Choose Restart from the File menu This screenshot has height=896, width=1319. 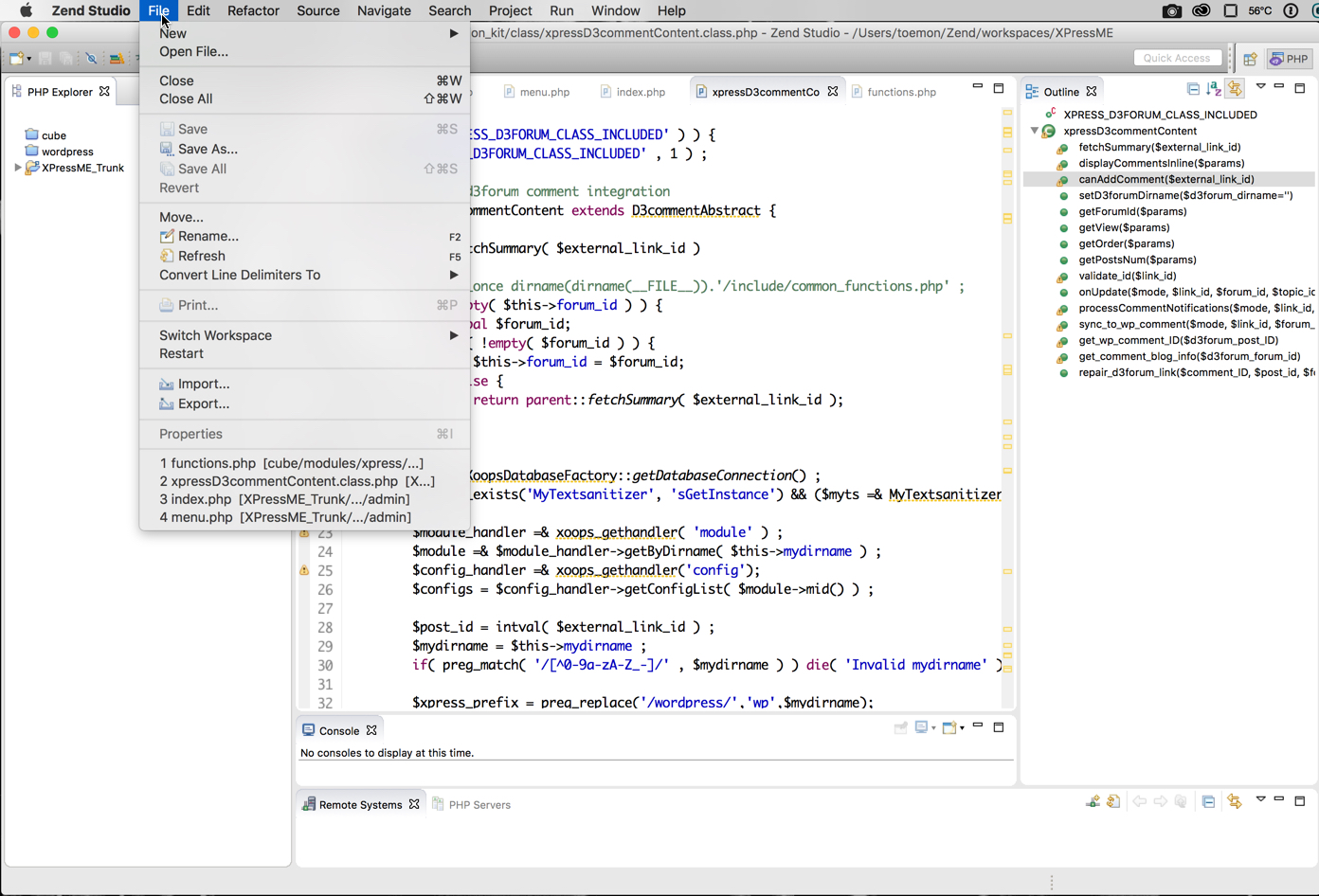(304, 353)
